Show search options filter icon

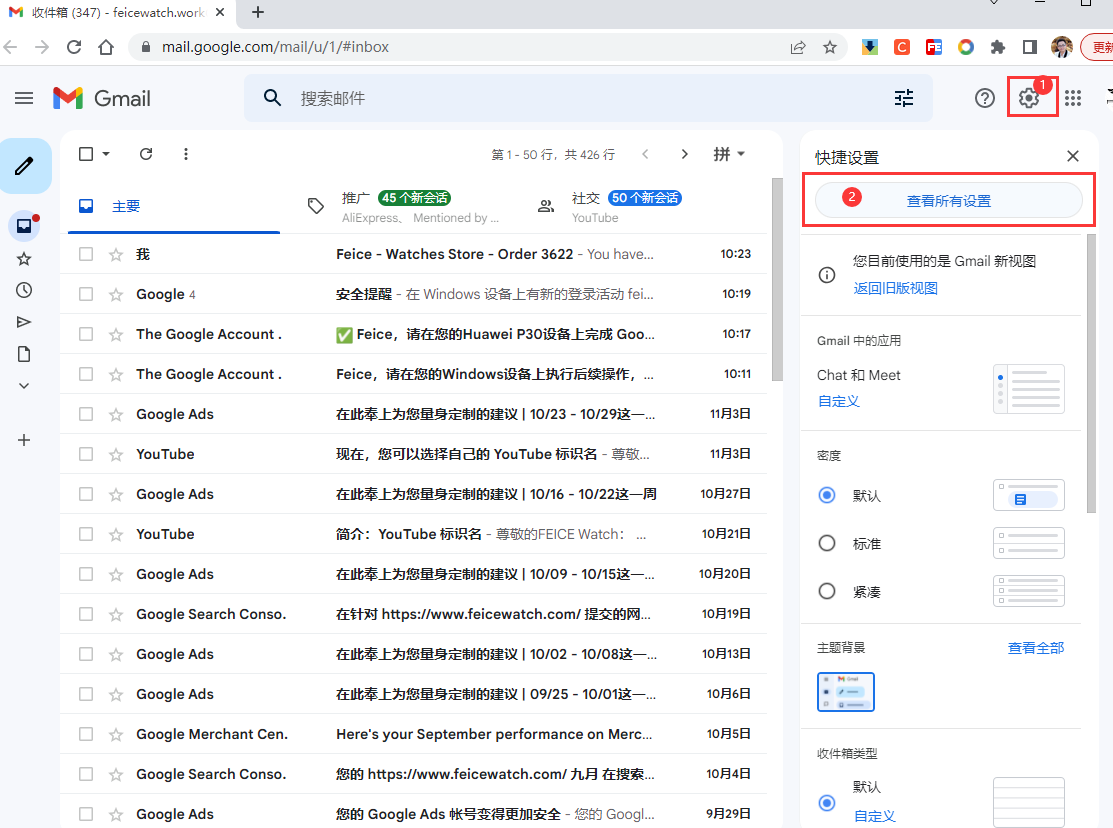pyautogui.click(x=904, y=98)
